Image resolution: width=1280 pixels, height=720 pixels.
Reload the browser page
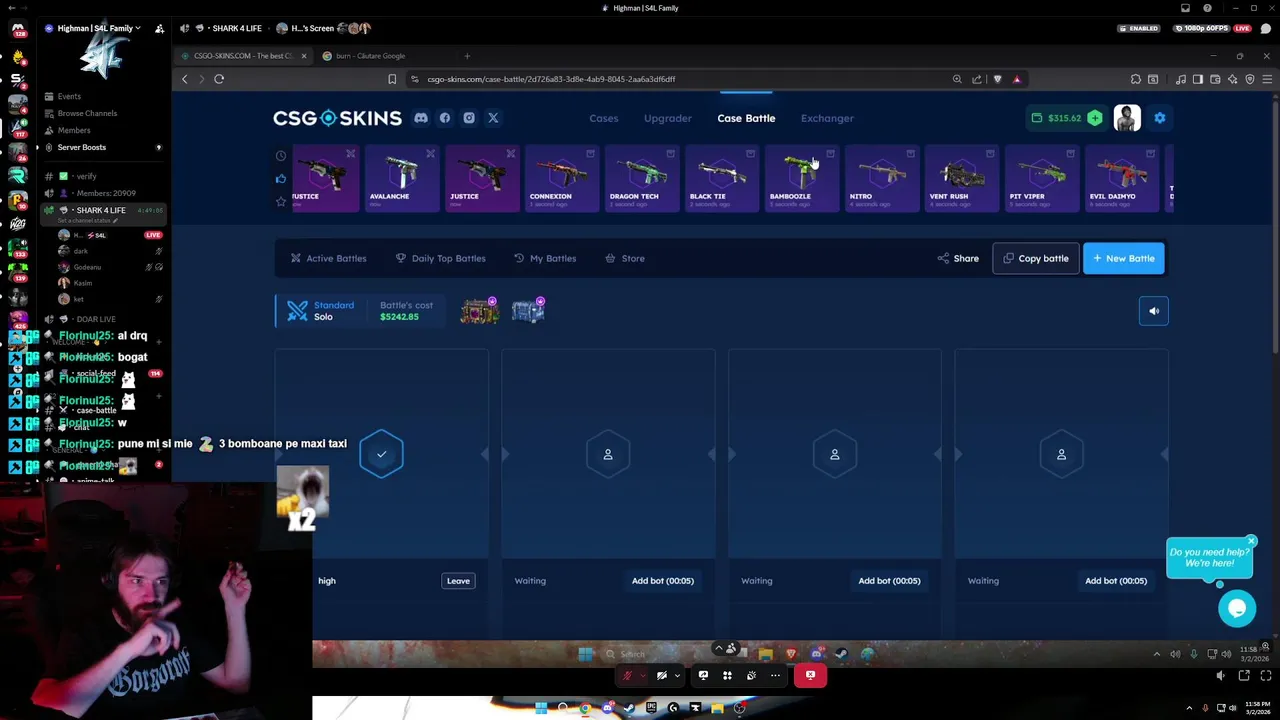click(x=219, y=79)
